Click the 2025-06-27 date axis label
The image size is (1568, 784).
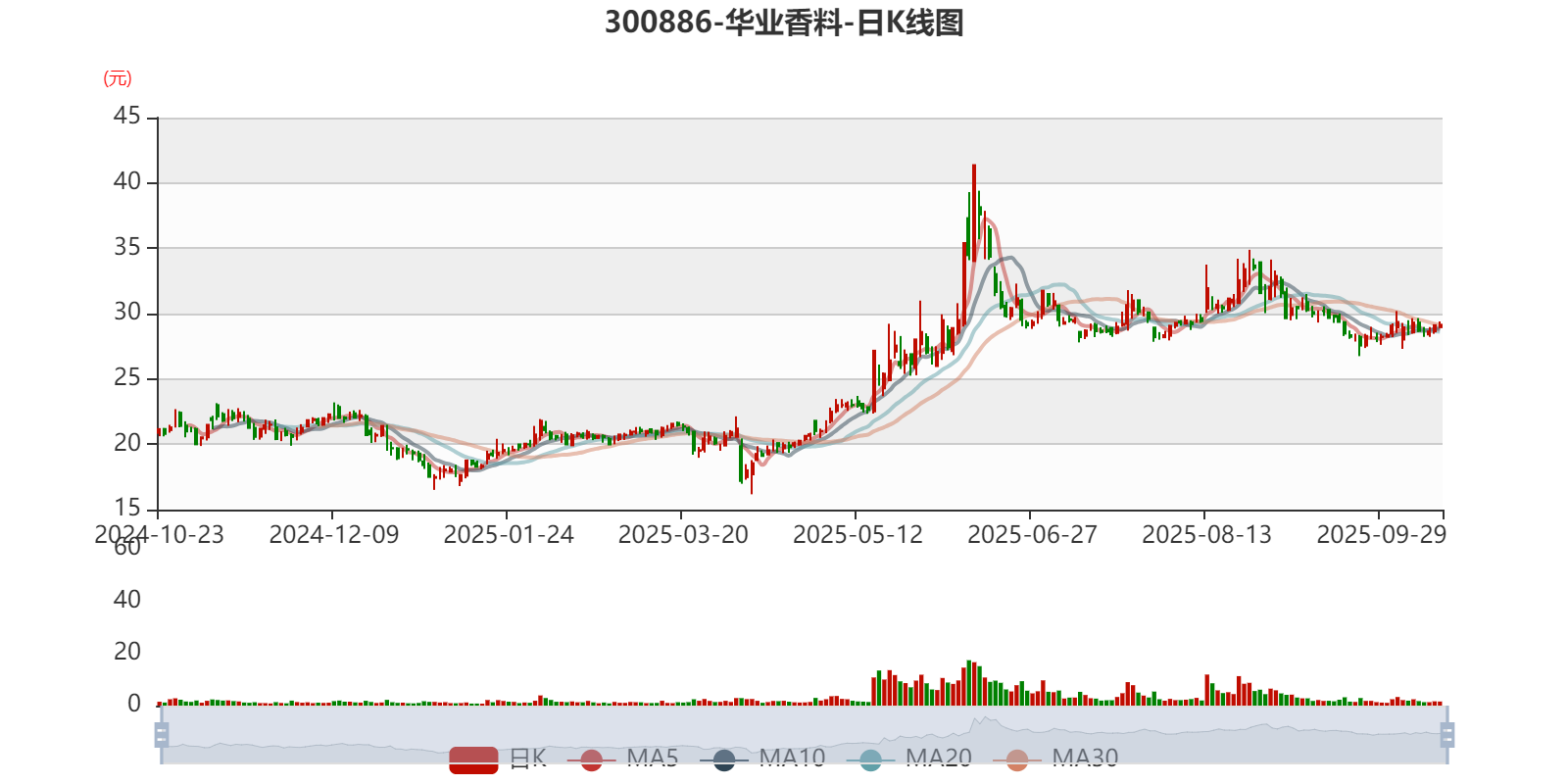(1032, 534)
